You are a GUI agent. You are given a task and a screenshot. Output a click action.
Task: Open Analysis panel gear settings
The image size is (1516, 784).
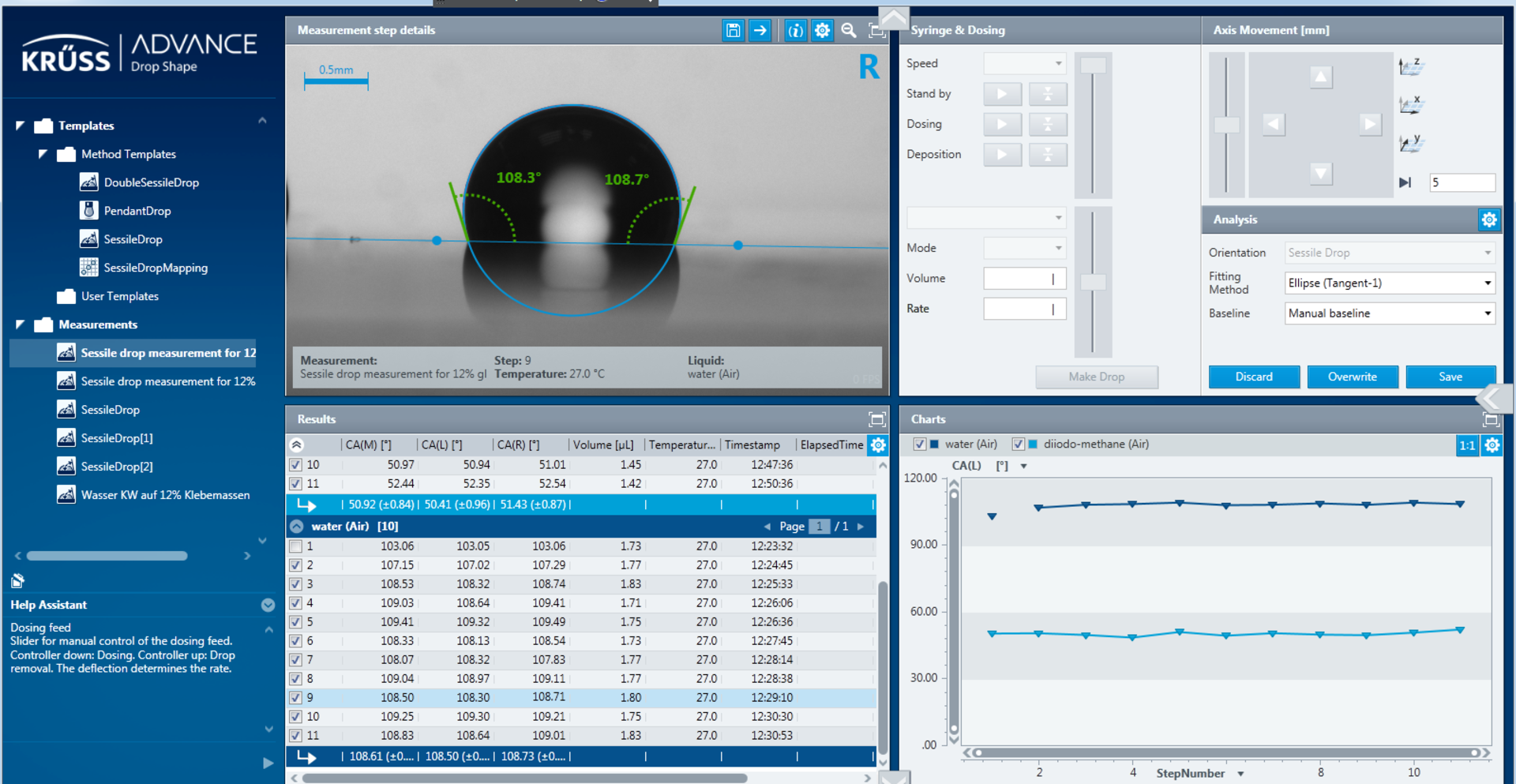(x=1488, y=219)
